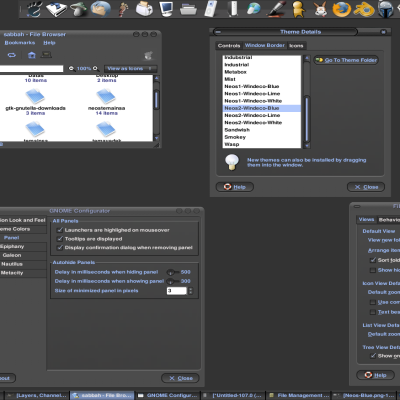Open View as Icons dropdown
Viewport: 400px width, 400px height.
coord(130,68)
